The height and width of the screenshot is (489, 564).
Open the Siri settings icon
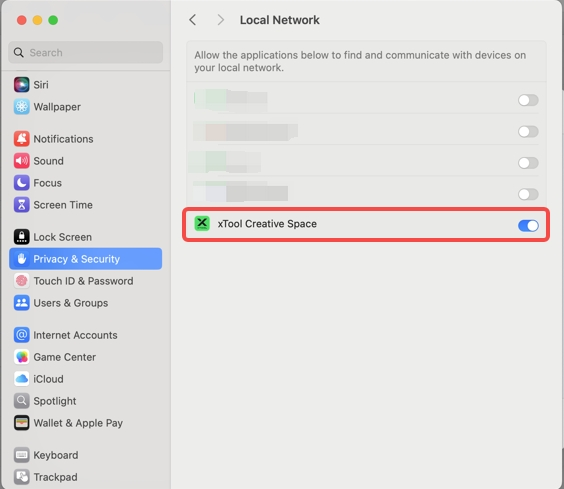coord(22,85)
